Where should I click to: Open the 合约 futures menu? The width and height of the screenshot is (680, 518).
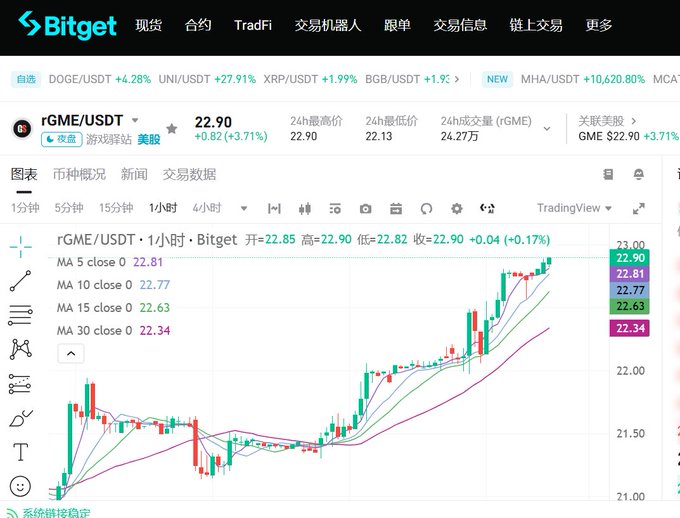pos(198,25)
